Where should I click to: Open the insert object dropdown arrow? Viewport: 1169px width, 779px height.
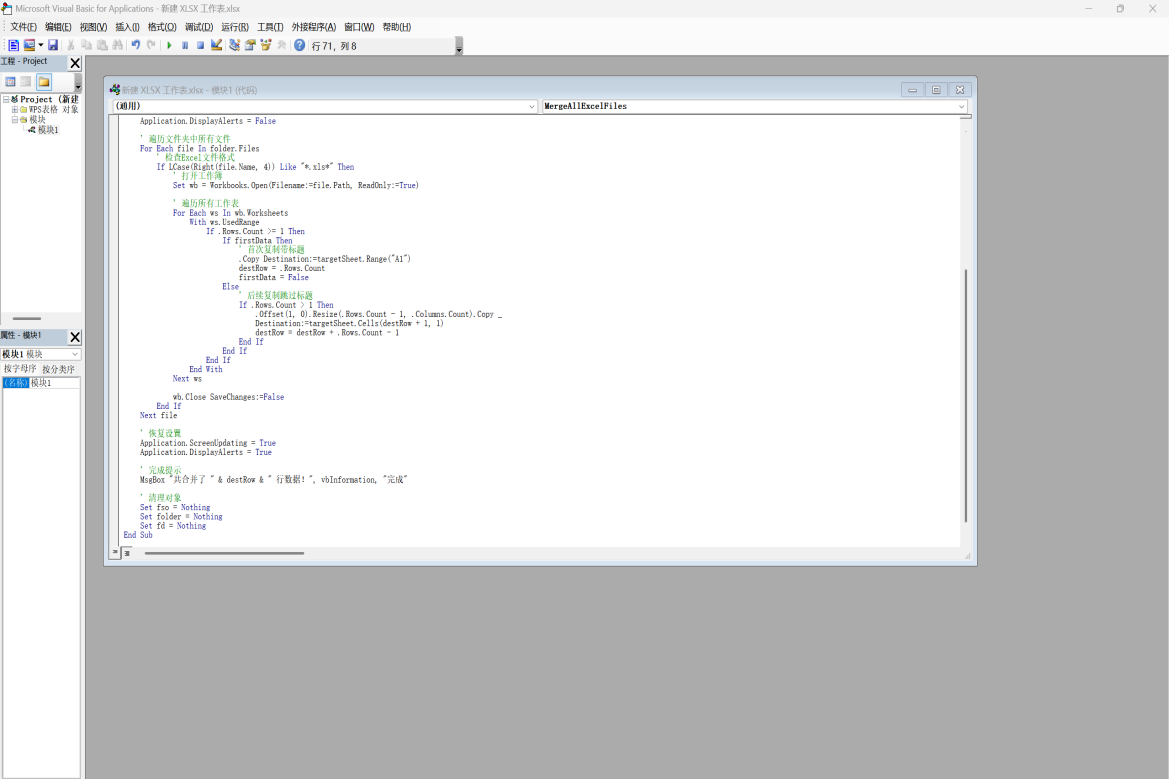40,45
